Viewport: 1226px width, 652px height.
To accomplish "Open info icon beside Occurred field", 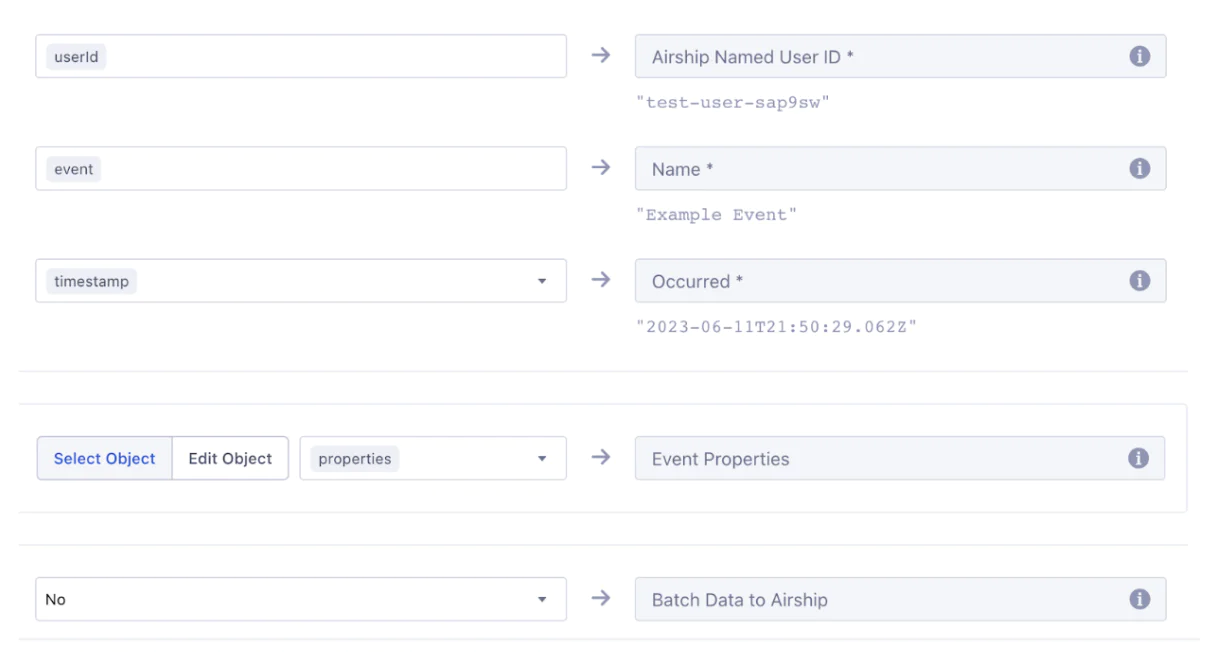I will pyautogui.click(x=1139, y=281).
